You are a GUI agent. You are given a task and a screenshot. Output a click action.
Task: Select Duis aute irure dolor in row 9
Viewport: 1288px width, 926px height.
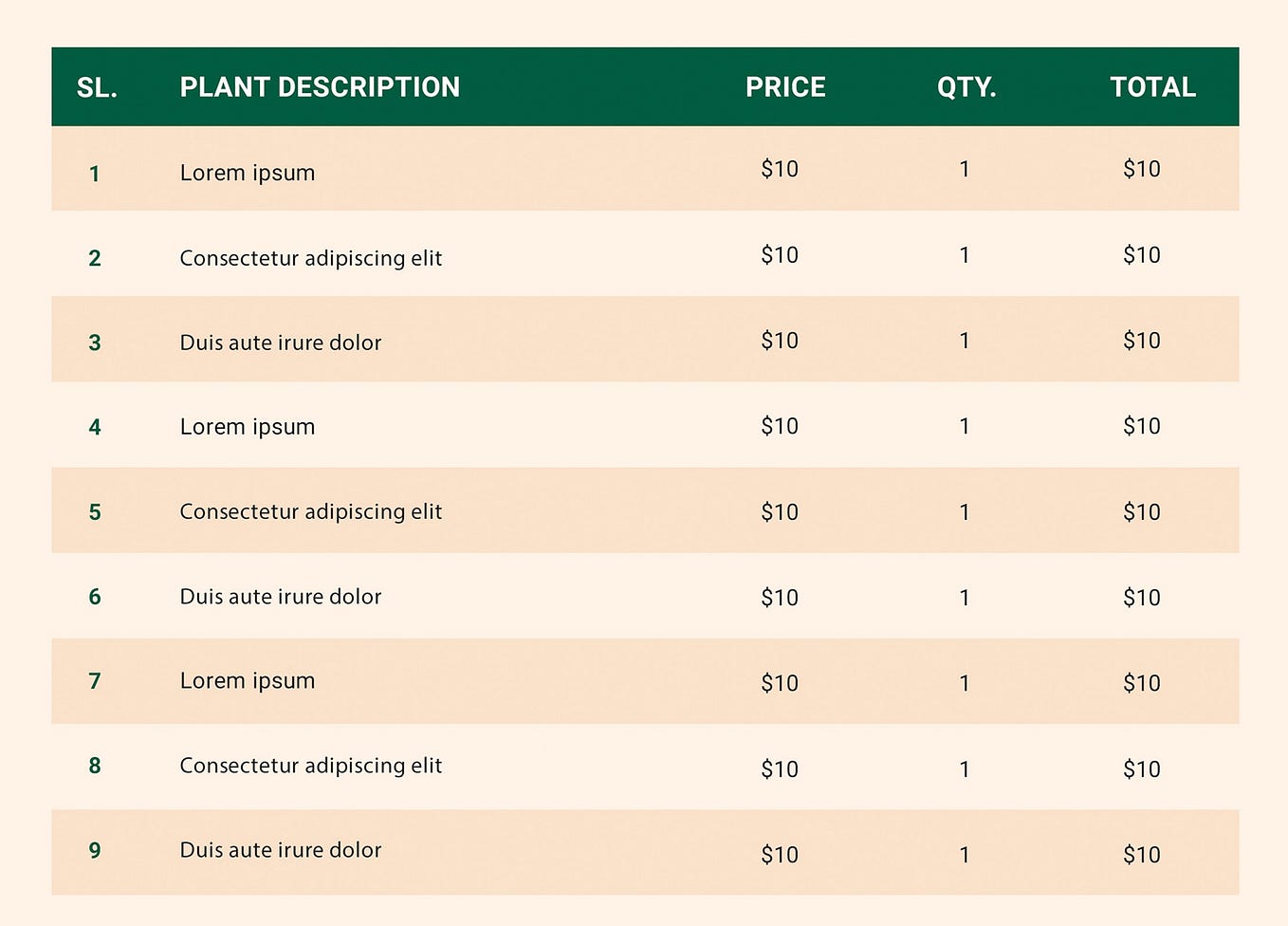tap(281, 850)
